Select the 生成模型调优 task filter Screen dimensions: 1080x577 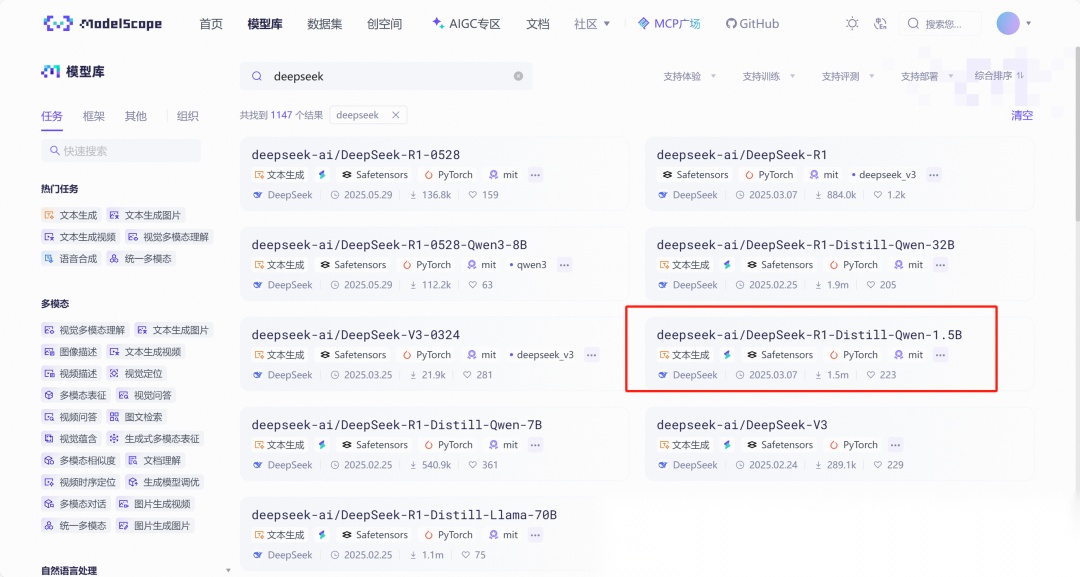[164, 482]
